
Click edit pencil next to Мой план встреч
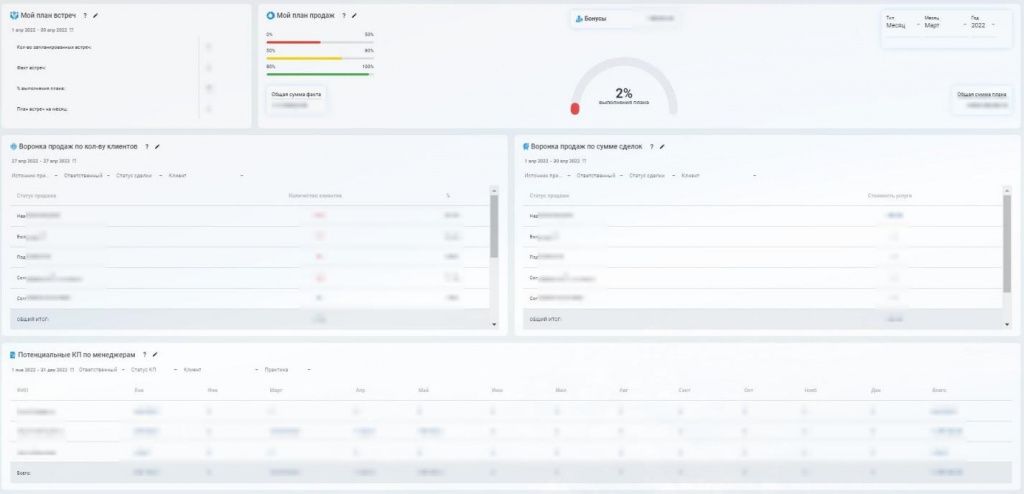pos(96,16)
